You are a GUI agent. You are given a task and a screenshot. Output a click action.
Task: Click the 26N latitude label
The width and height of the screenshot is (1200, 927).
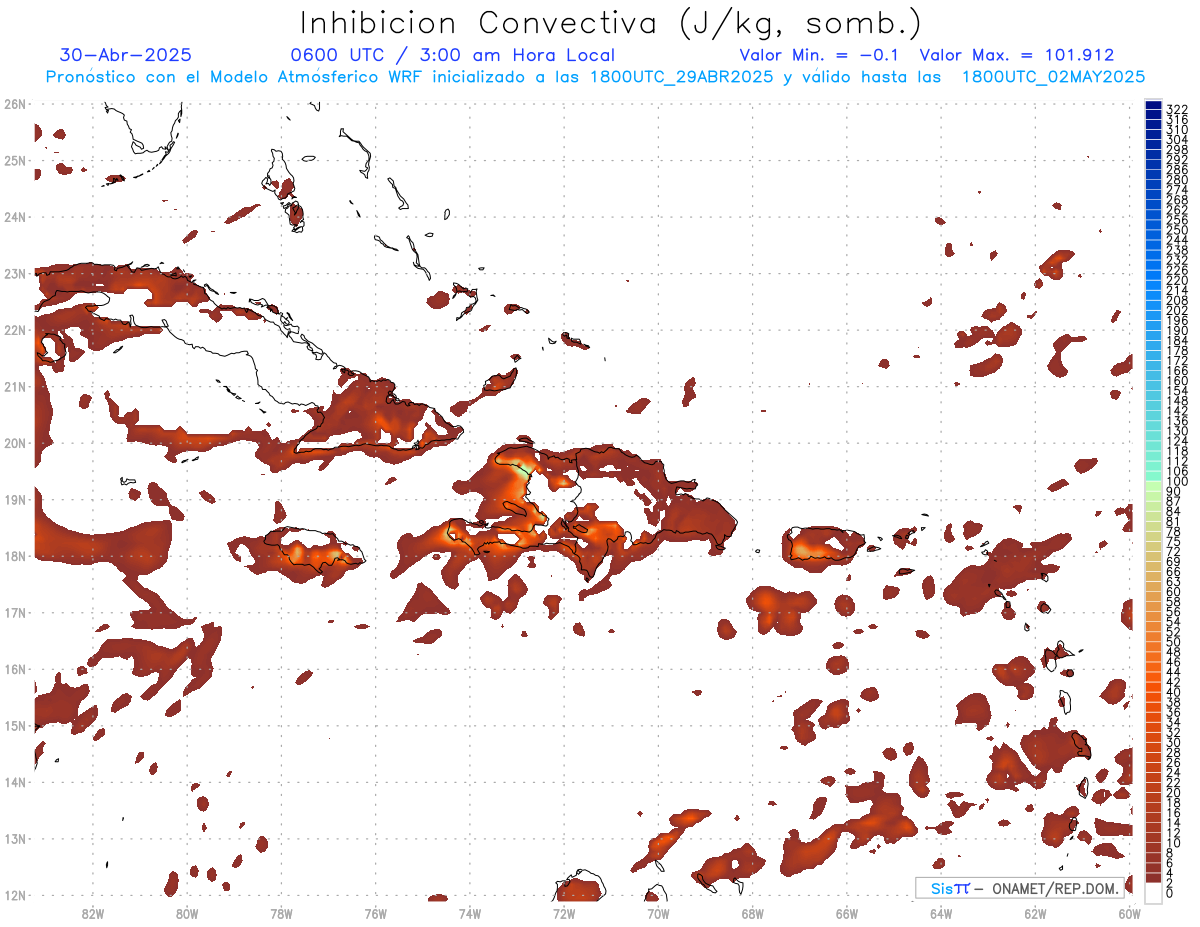pos(15,104)
